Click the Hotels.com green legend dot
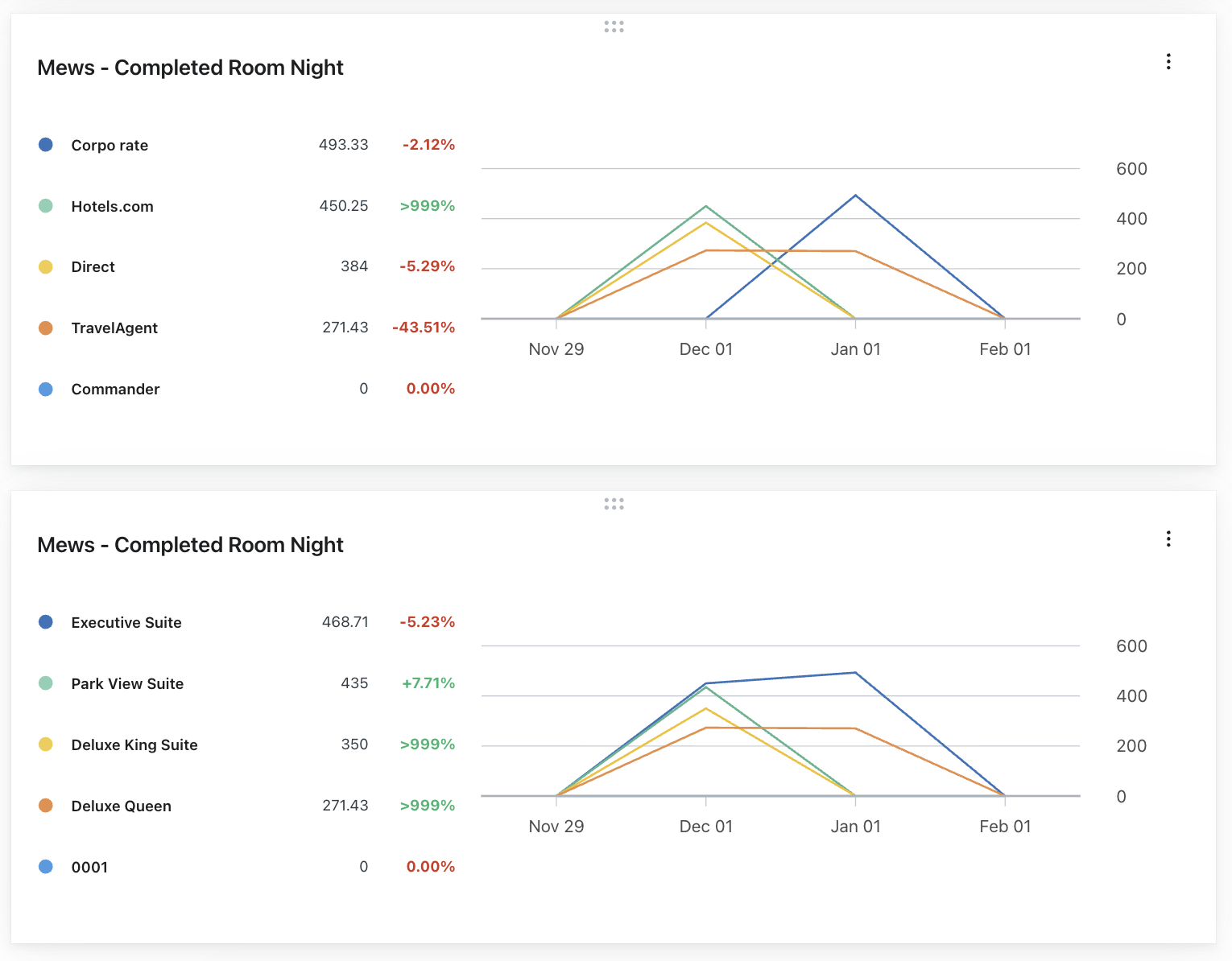1232x961 pixels. pyautogui.click(x=46, y=206)
